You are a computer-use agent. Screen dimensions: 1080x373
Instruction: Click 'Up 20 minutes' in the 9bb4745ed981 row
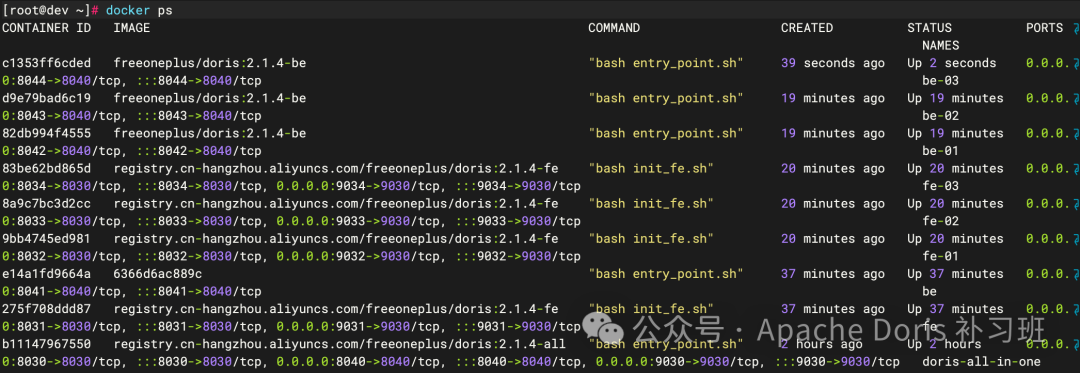coord(955,239)
